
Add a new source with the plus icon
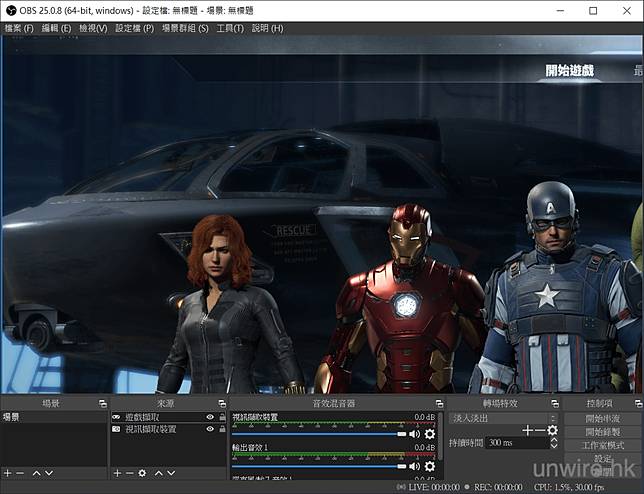[x=117, y=473]
